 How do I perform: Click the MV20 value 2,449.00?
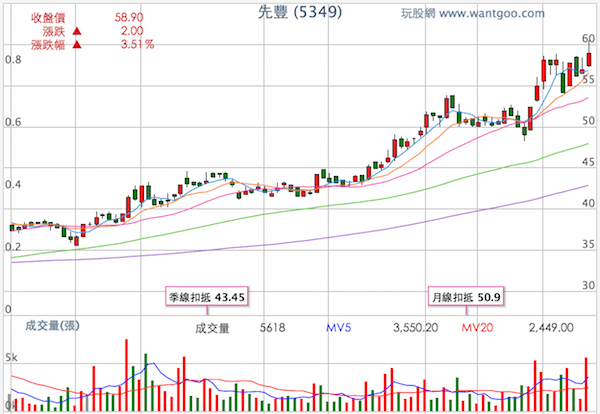click(x=551, y=328)
